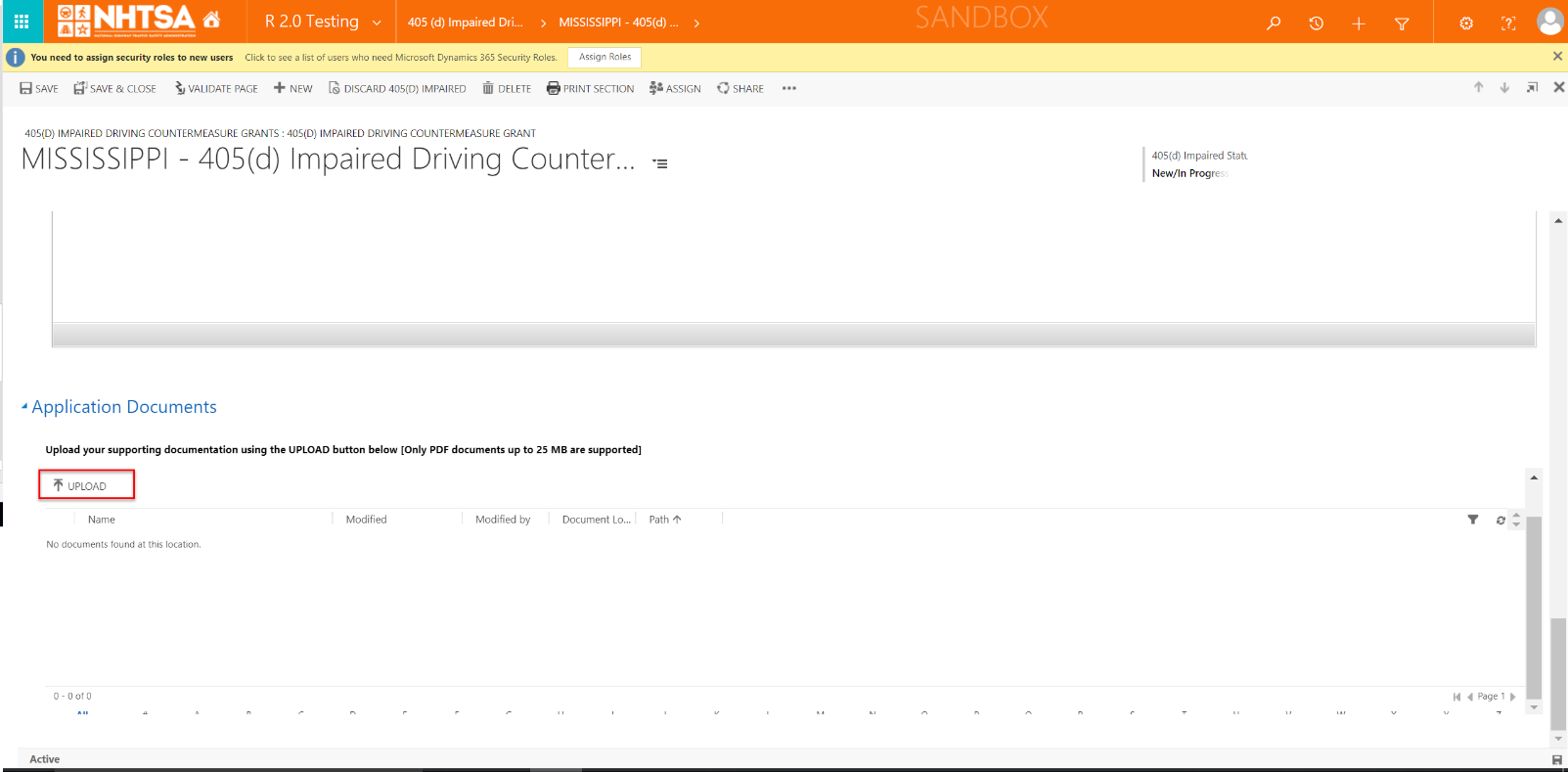Image resolution: width=1568 pixels, height=772 pixels.
Task: Sort by Document Lo... column header
Action: [597, 520]
